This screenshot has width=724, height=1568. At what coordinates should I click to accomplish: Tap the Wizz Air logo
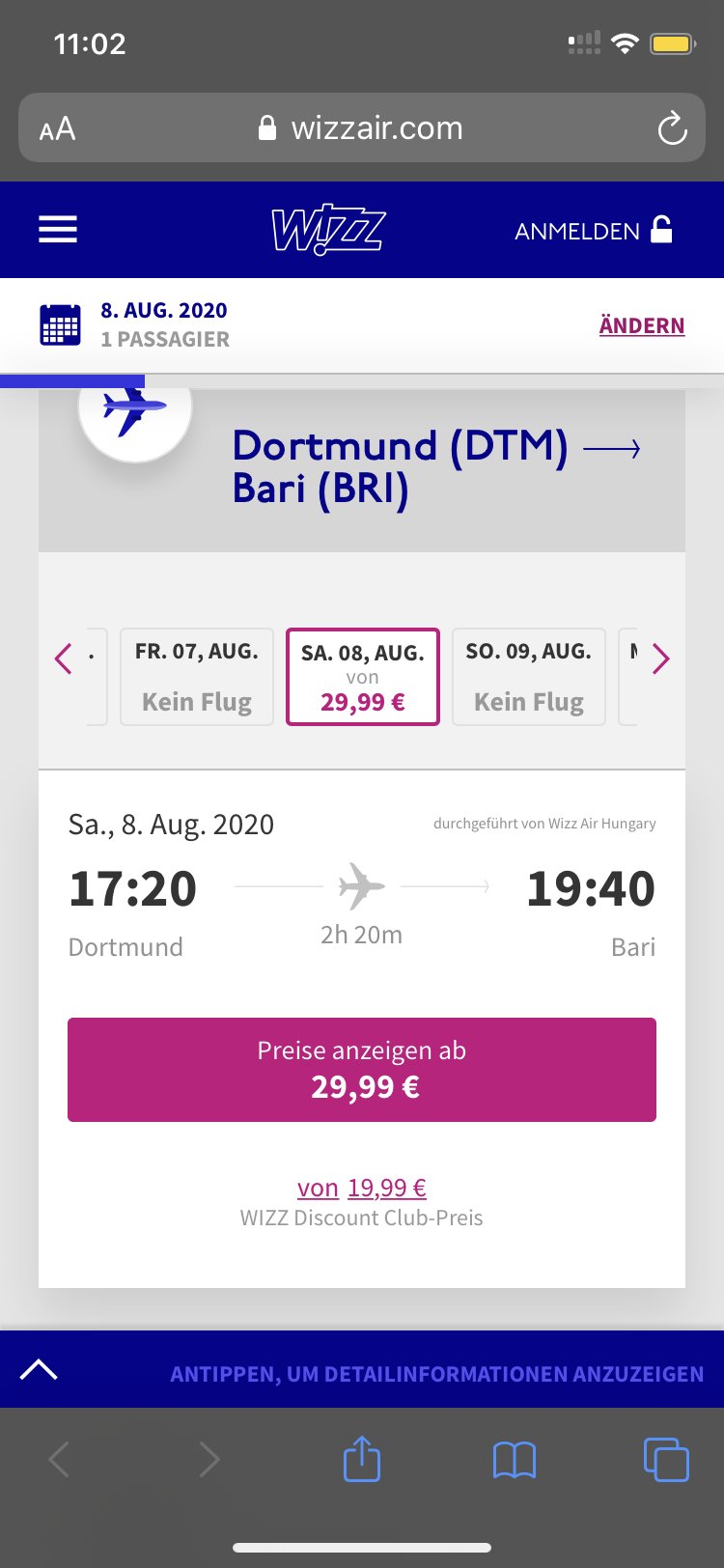click(x=328, y=230)
